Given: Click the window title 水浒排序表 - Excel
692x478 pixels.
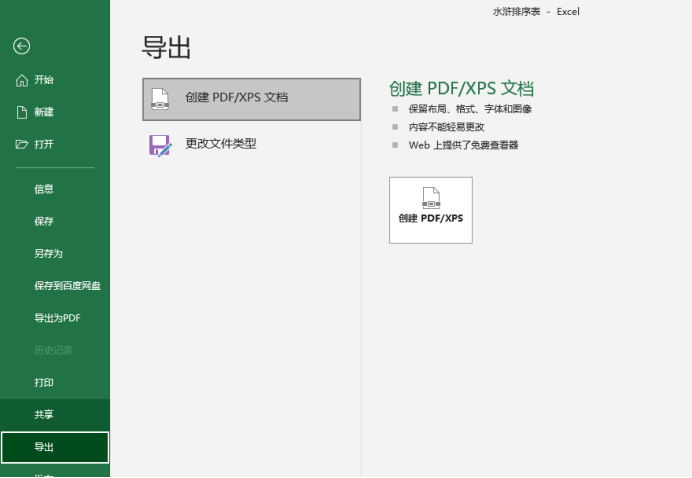Looking at the screenshot, I should 536,12.
